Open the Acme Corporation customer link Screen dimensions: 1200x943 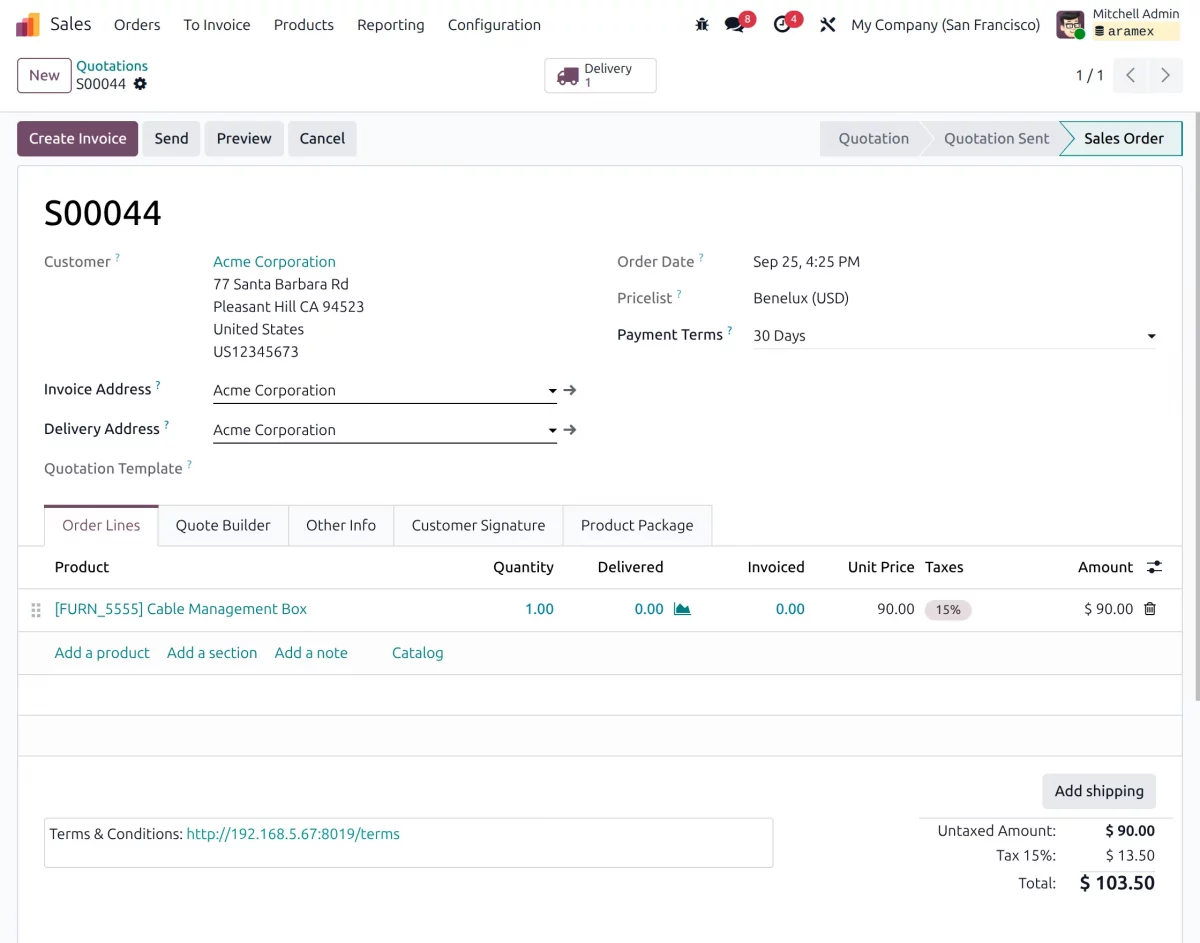pos(274,262)
